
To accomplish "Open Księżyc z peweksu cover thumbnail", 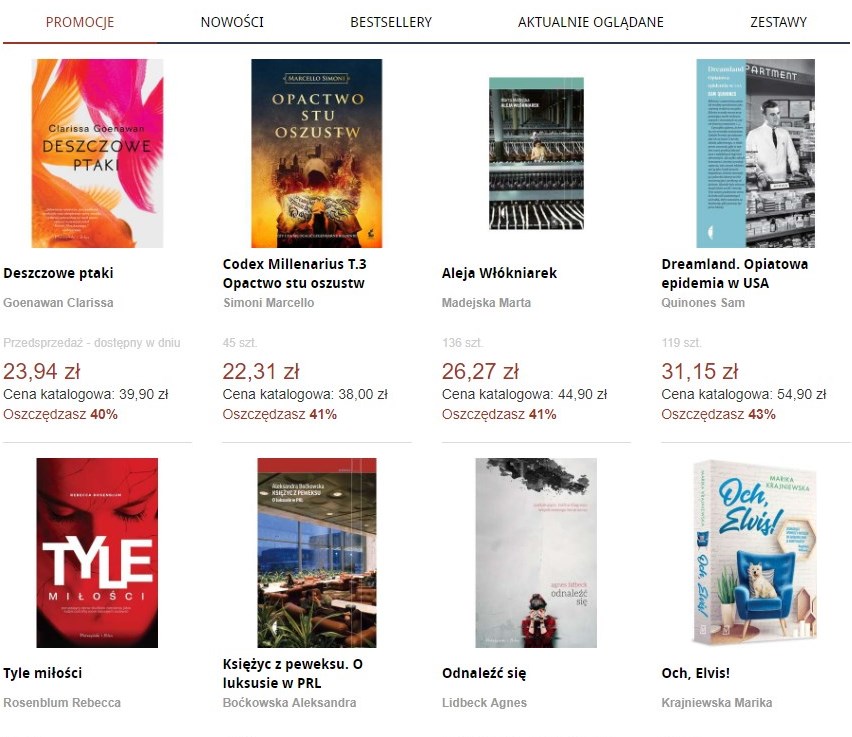I will click(317, 553).
